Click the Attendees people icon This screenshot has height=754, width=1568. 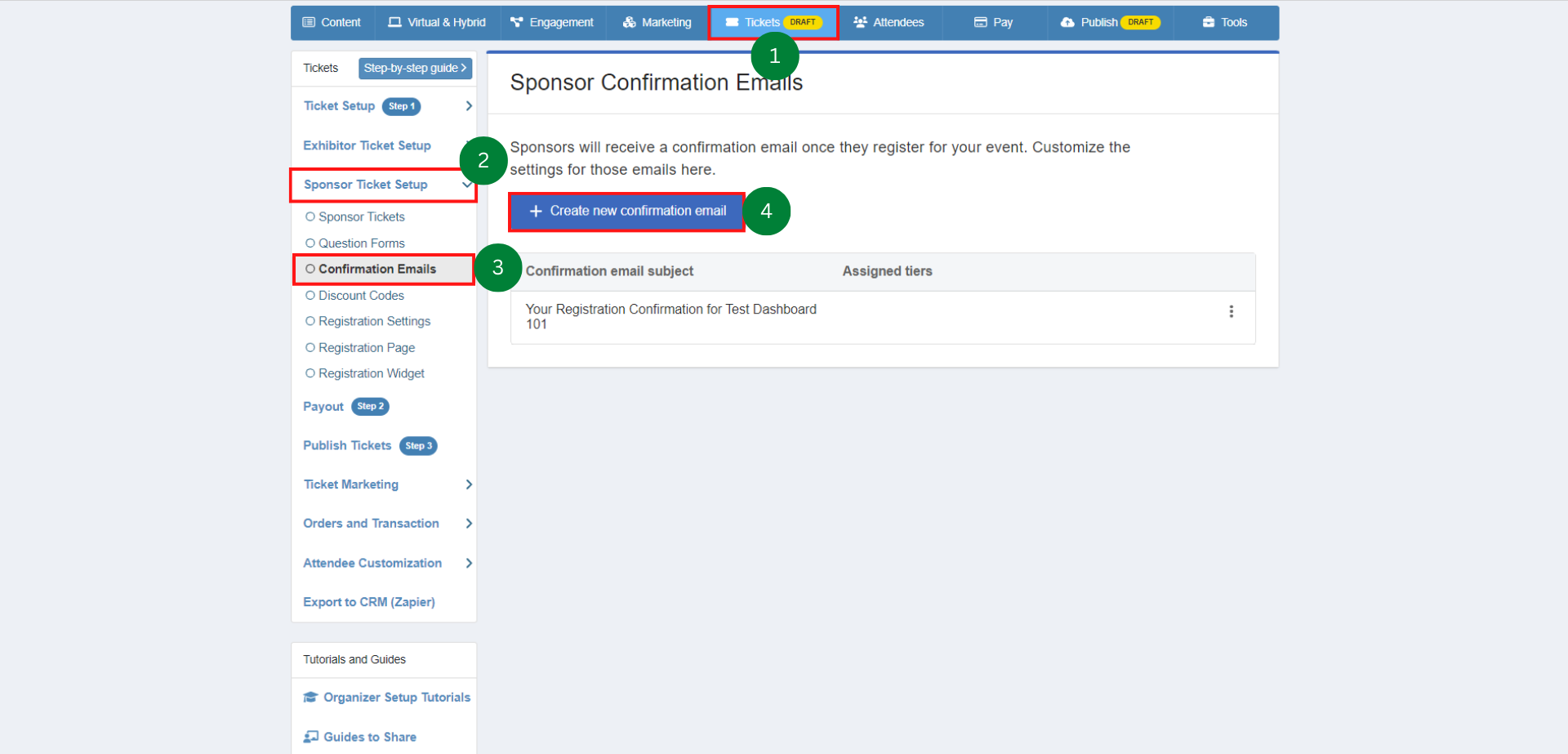[x=860, y=22]
